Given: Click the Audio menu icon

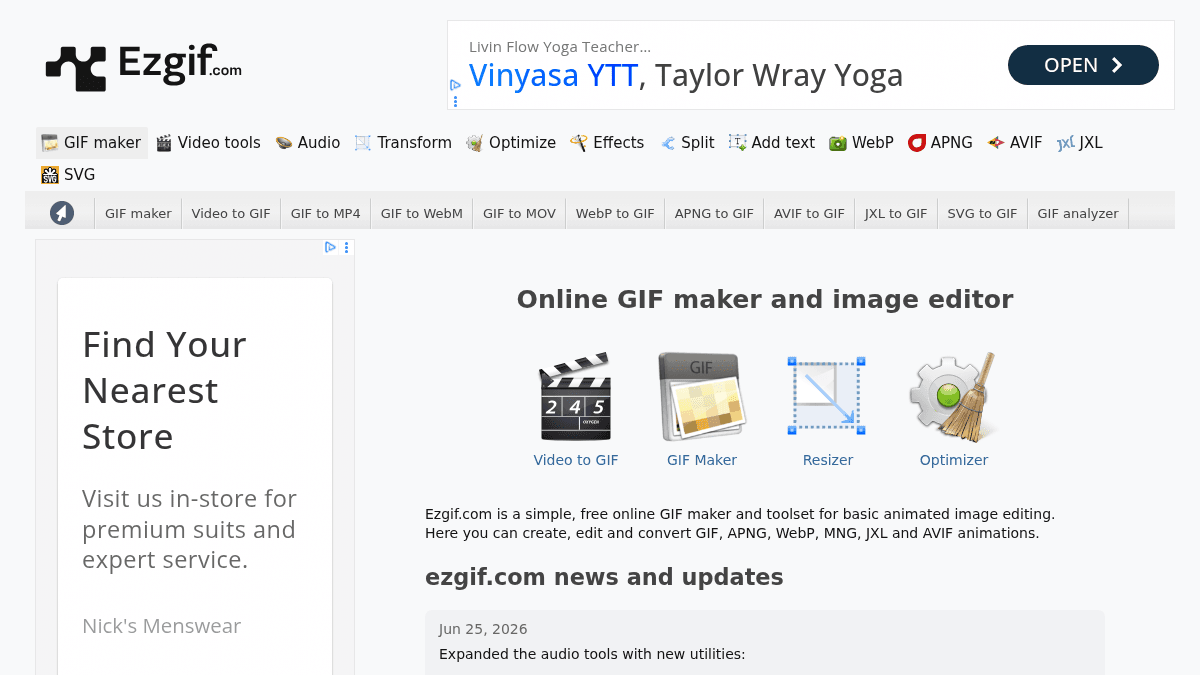Looking at the screenshot, I should point(284,143).
